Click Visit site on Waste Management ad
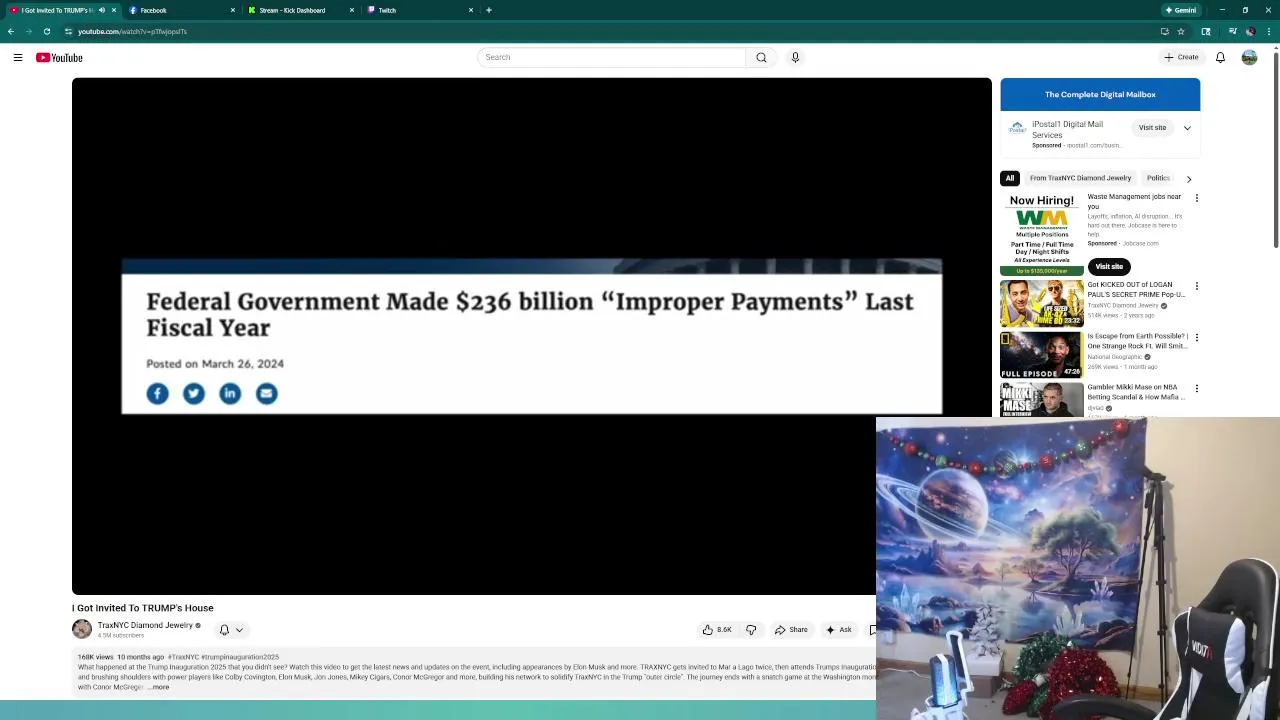The height and width of the screenshot is (720, 1280). click(x=1109, y=267)
